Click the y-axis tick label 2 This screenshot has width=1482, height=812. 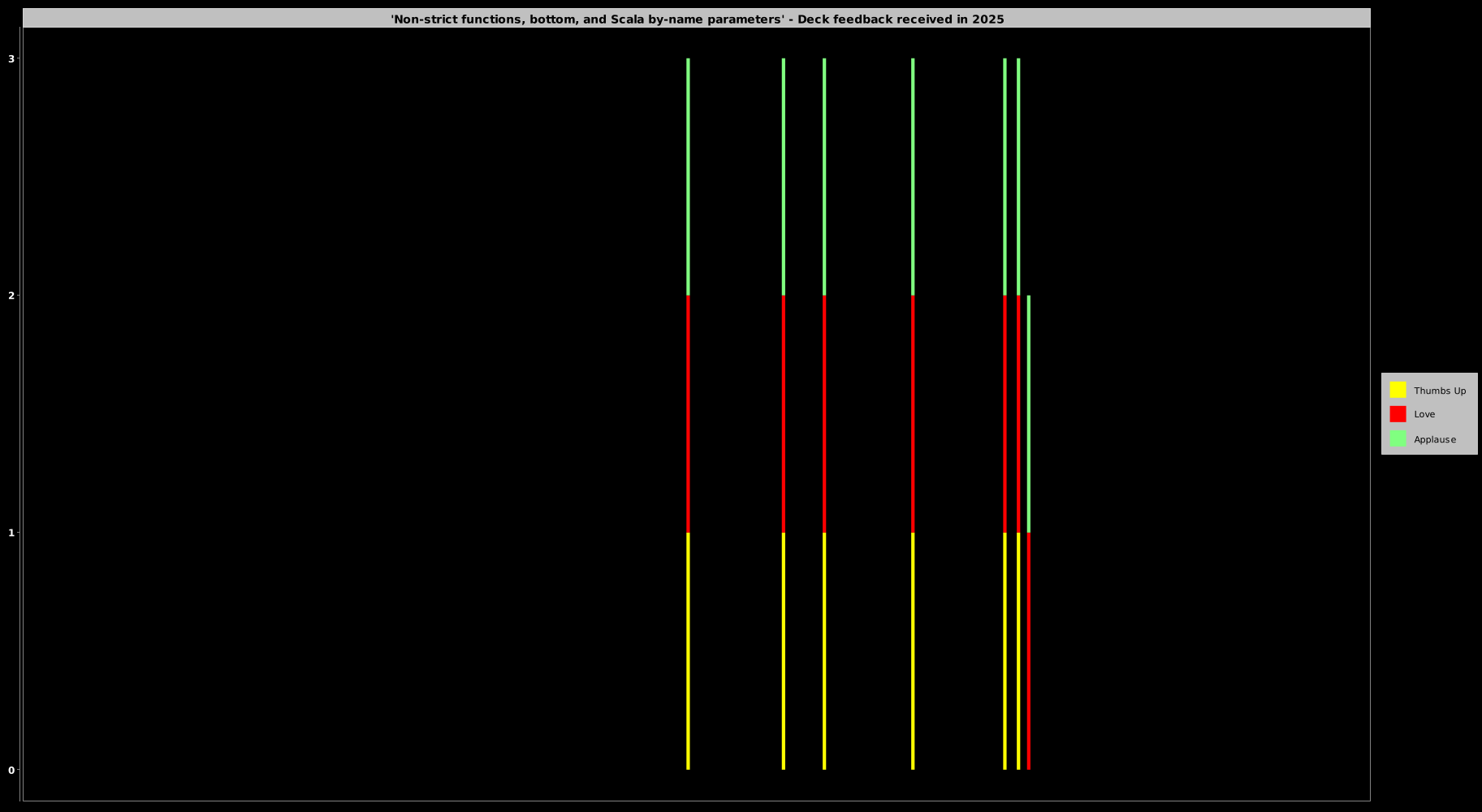(11, 296)
